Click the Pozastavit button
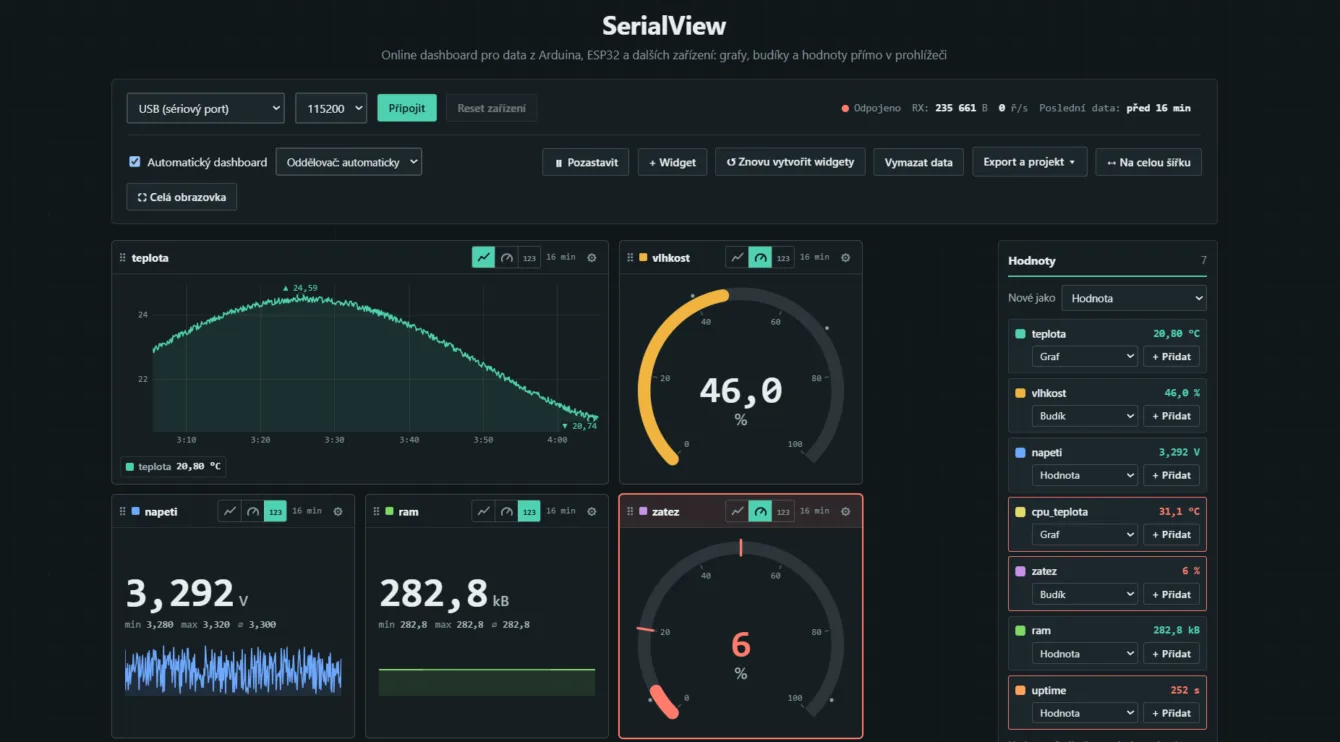 (586, 162)
